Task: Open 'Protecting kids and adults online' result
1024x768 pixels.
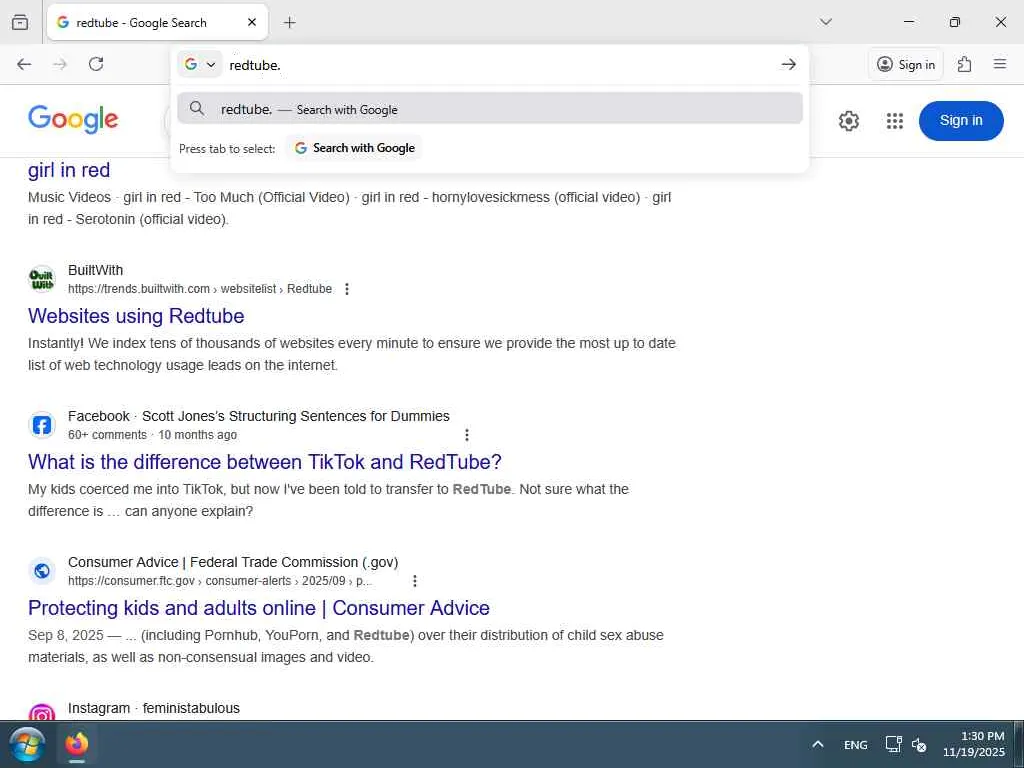Action: click(259, 608)
